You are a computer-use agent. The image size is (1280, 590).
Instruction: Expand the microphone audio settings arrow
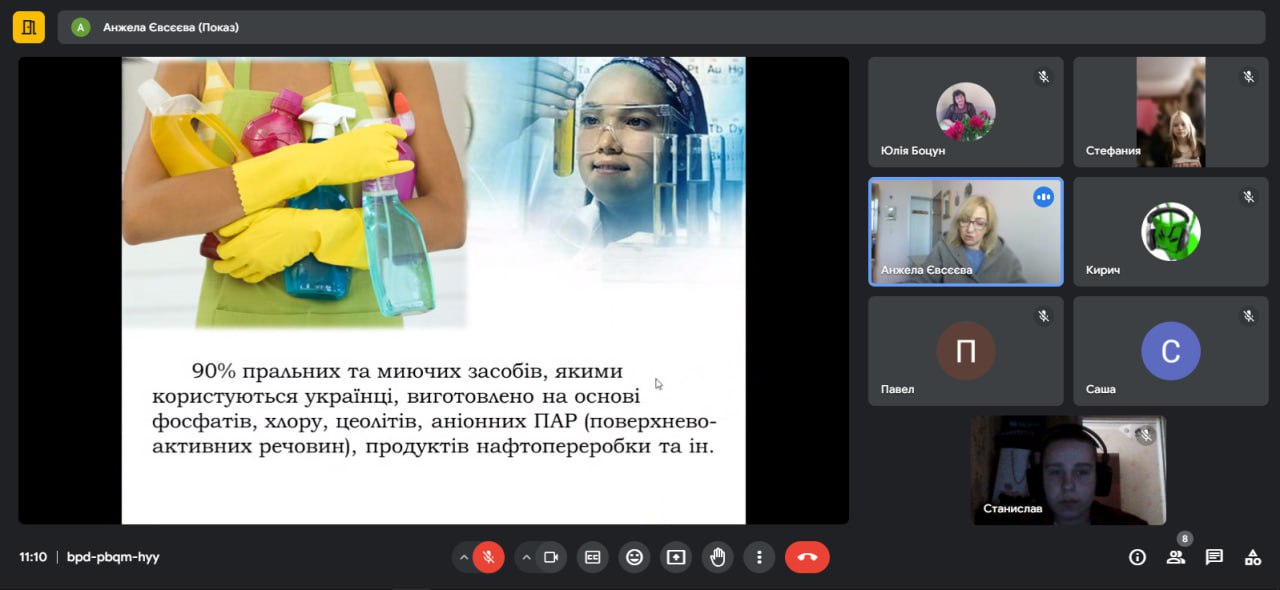[464, 557]
